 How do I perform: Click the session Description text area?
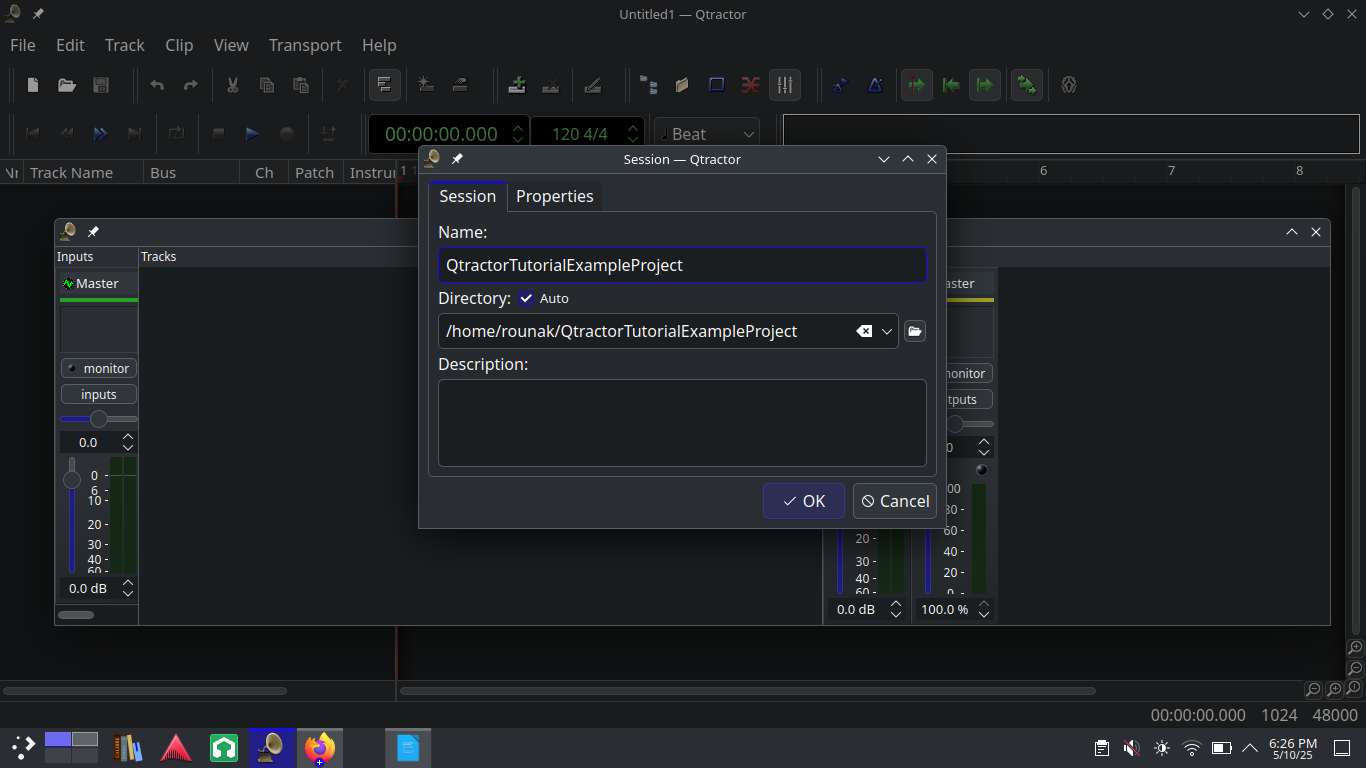(682, 422)
